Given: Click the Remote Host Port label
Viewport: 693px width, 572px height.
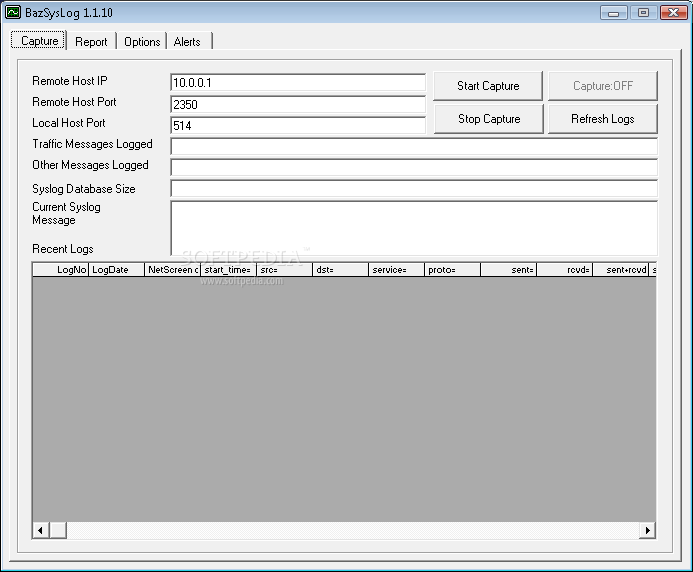Looking at the screenshot, I should pos(74,102).
